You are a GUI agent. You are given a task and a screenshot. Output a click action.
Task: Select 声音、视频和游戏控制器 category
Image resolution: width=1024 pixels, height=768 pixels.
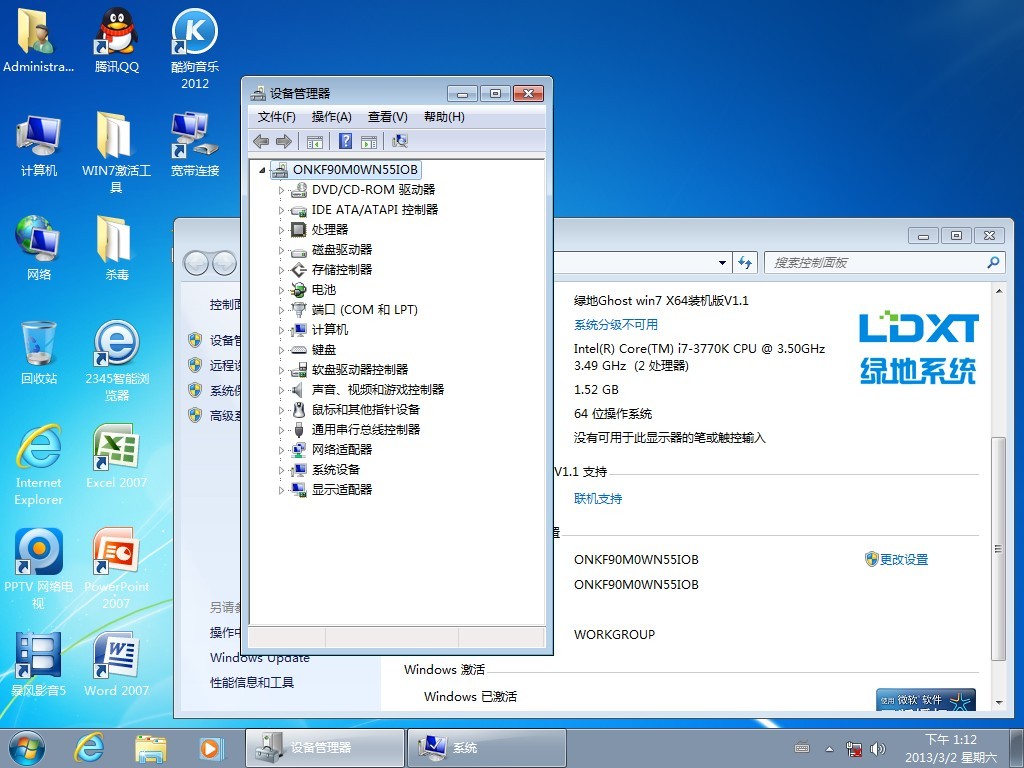coord(378,389)
